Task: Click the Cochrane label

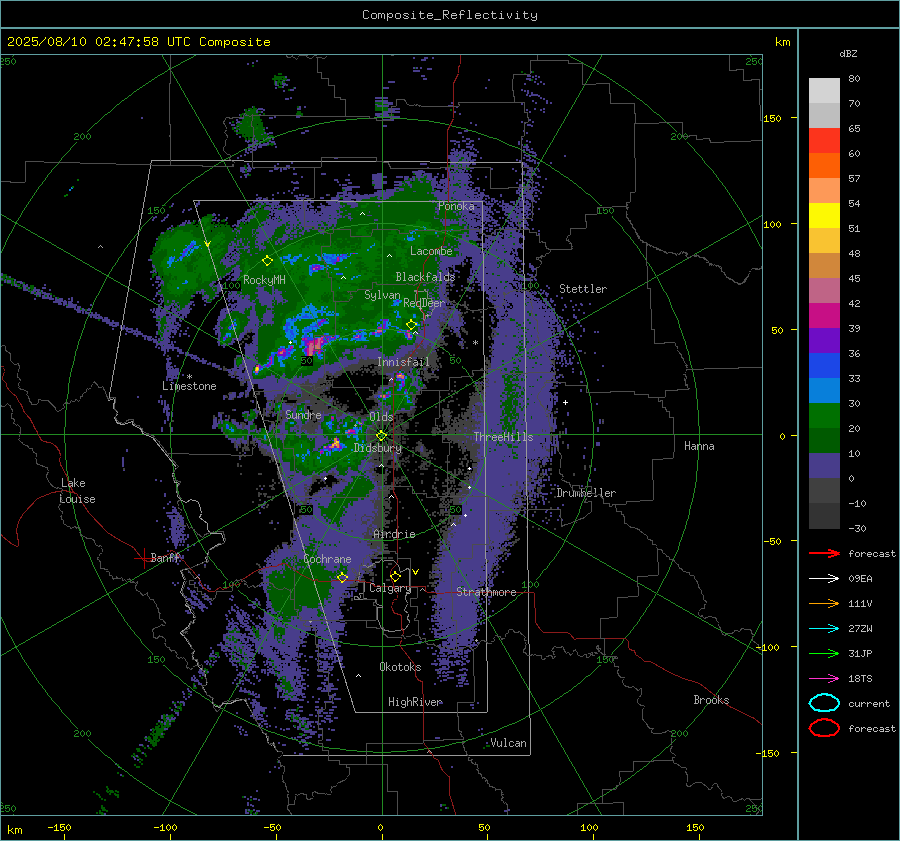Action: click(327, 559)
